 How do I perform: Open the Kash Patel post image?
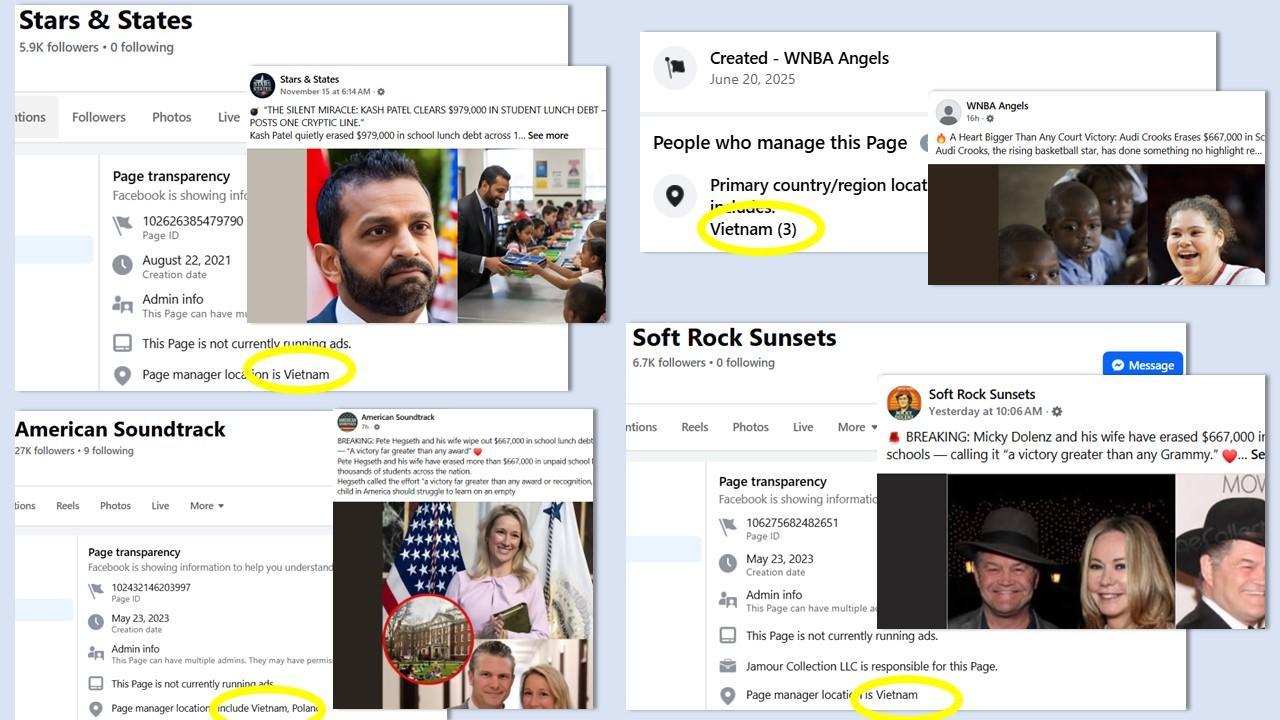point(427,235)
